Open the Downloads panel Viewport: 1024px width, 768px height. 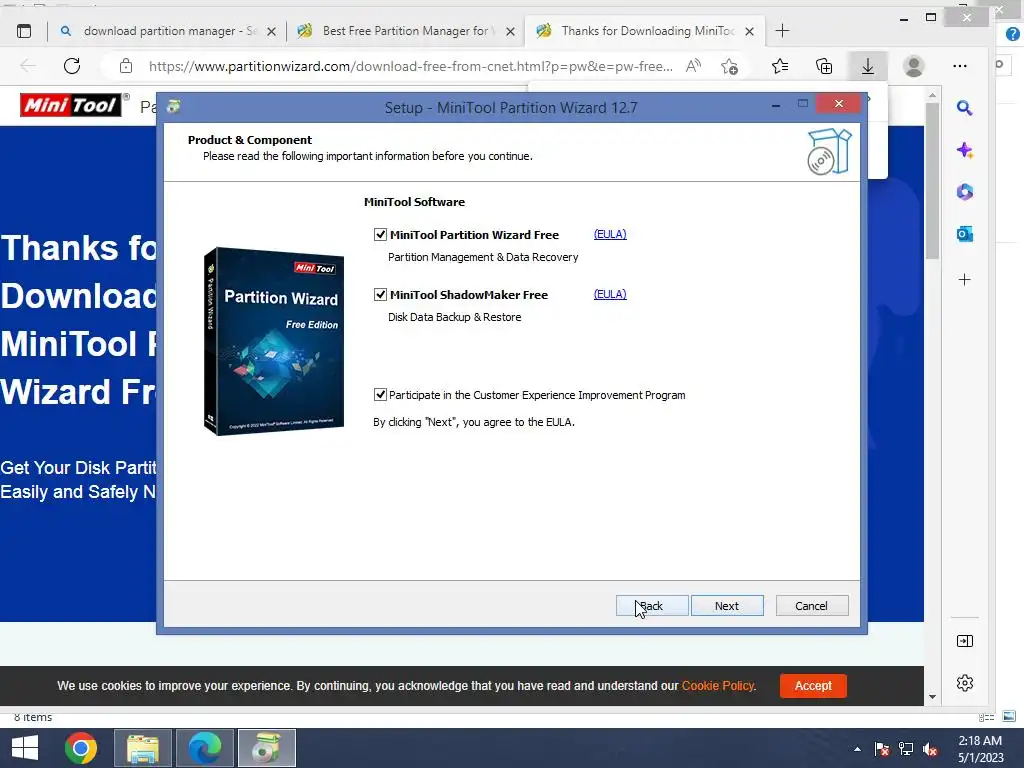pos(868,66)
